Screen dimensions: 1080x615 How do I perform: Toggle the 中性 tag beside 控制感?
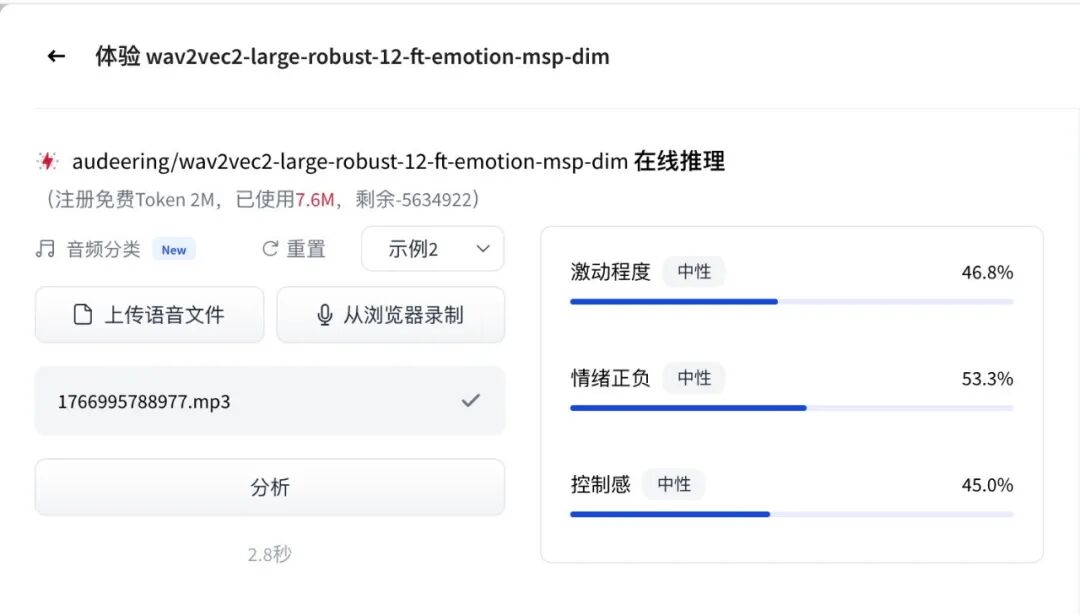click(674, 484)
